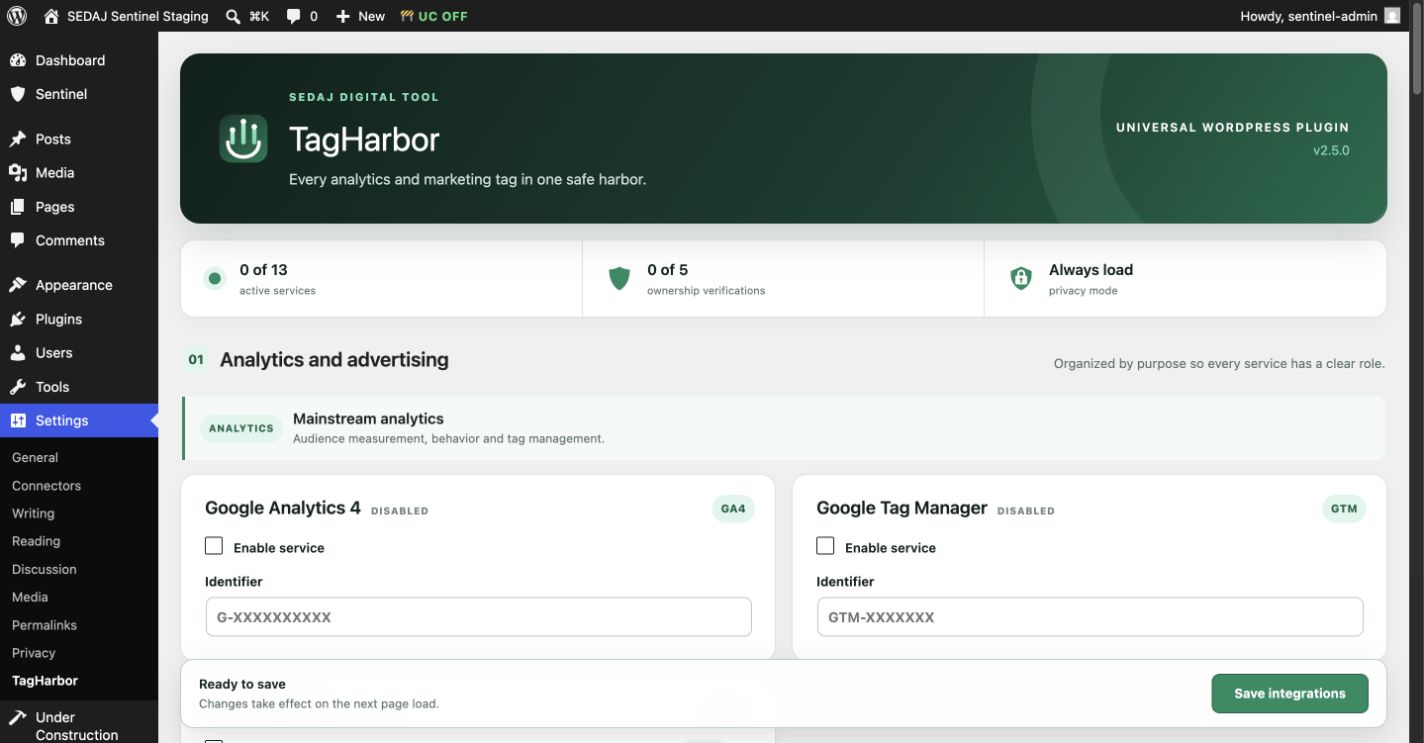Go to Privacy settings submenu
Image resolution: width=1424 pixels, height=743 pixels.
33,653
